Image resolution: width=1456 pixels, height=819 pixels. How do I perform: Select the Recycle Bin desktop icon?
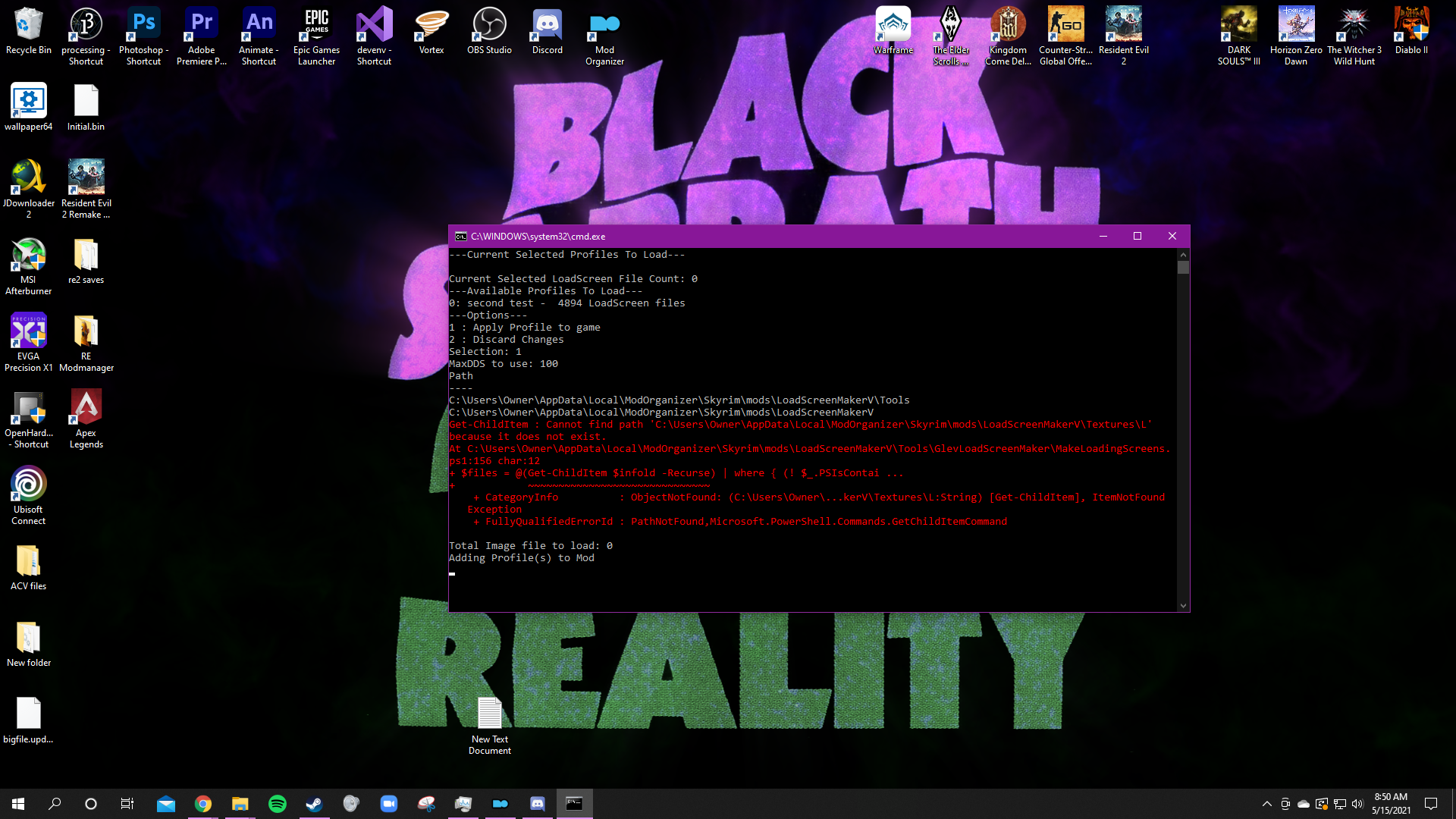point(29,32)
